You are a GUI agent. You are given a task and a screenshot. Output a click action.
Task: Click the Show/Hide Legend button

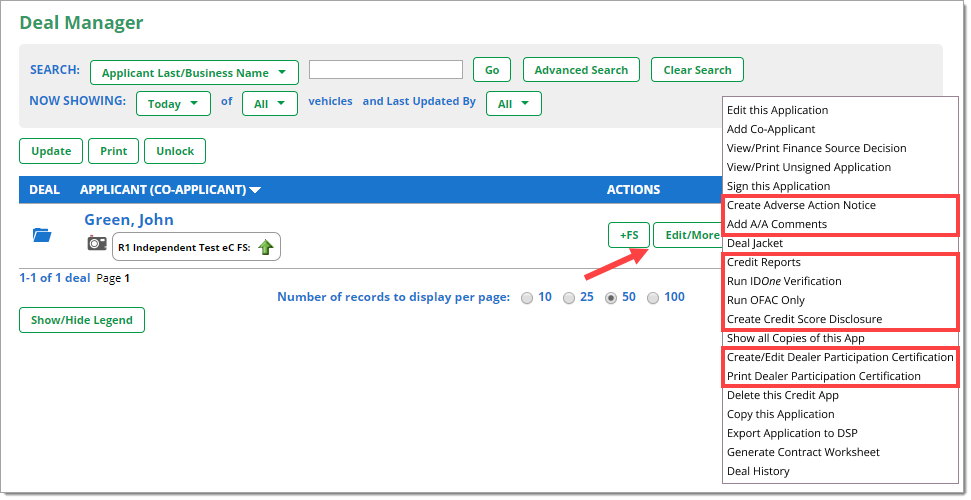[82, 320]
